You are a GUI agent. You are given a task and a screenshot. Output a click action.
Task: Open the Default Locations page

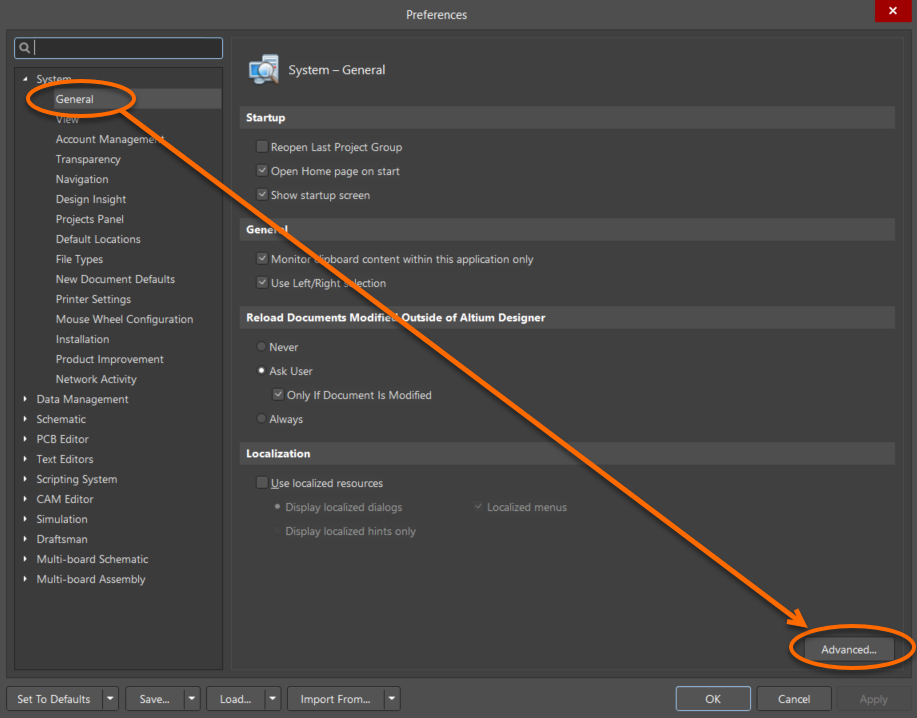click(x=98, y=239)
